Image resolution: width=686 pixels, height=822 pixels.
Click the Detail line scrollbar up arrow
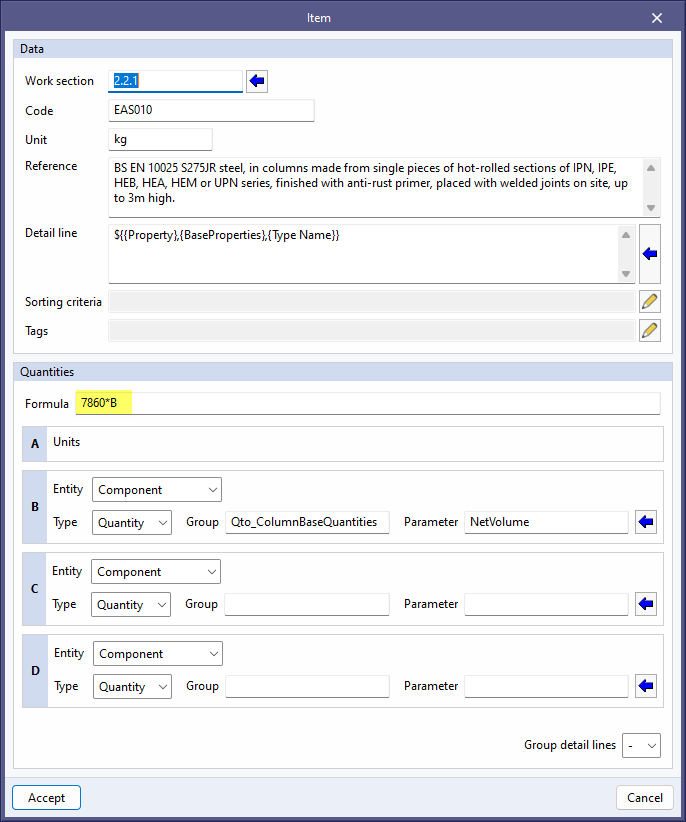[626, 235]
